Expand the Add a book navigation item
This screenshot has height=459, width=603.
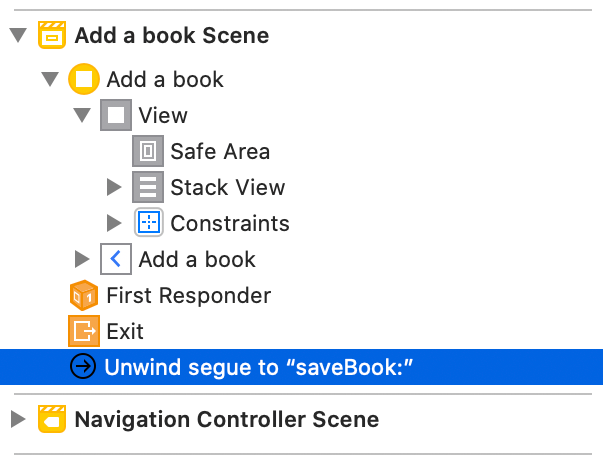pyautogui.click(x=82, y=259)
